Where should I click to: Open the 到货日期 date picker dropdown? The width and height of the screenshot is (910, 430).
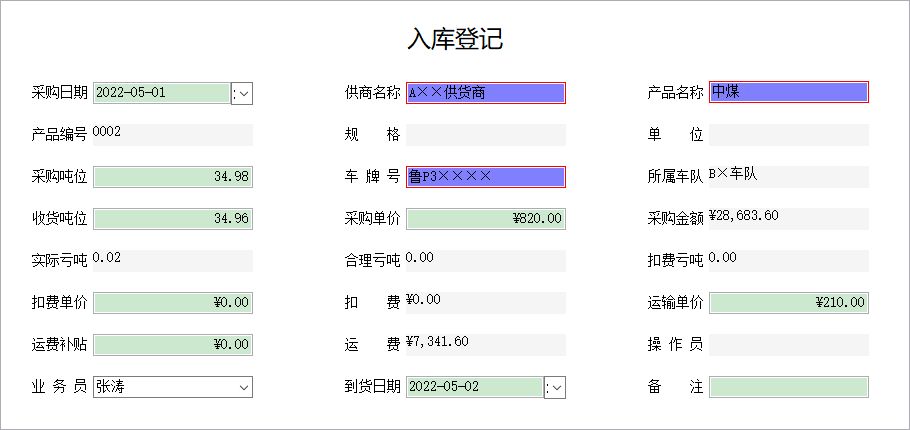point(555,388)
